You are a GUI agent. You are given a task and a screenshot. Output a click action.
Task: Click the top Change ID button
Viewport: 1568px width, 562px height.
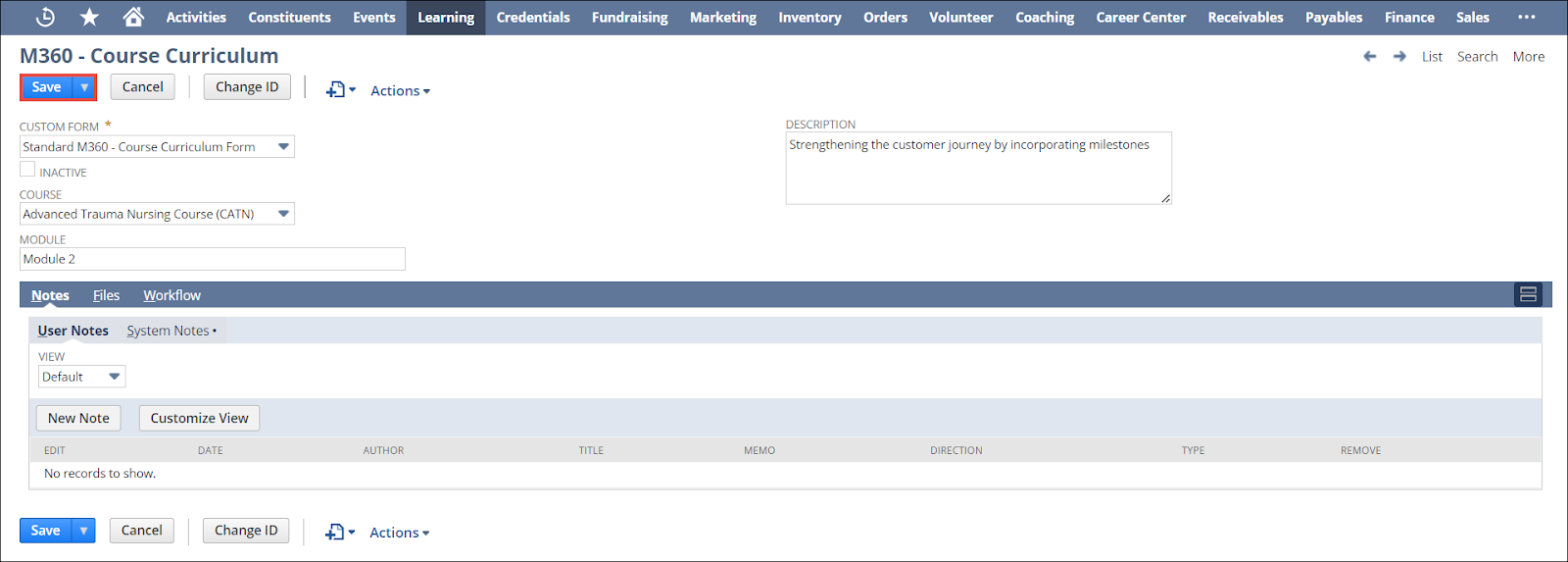pyautogui.click(x=247, y=87)
